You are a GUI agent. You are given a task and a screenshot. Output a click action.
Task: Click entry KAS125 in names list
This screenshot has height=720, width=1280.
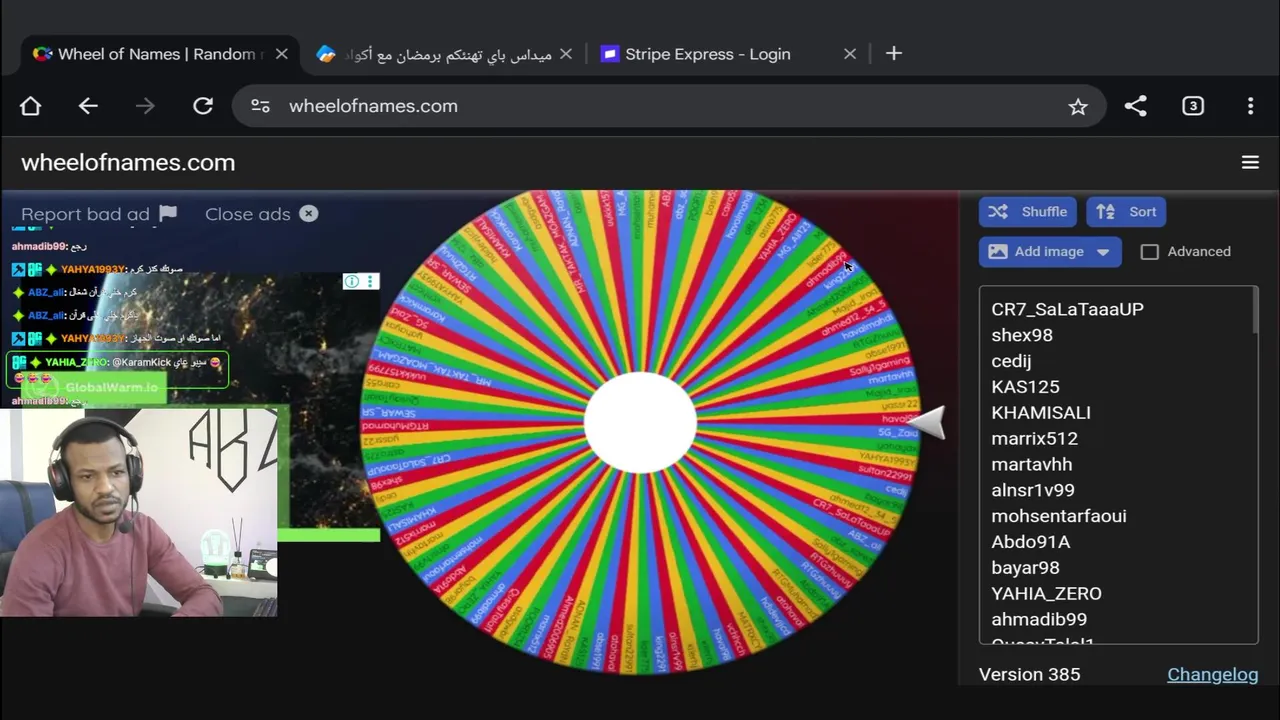(1025, 387)
